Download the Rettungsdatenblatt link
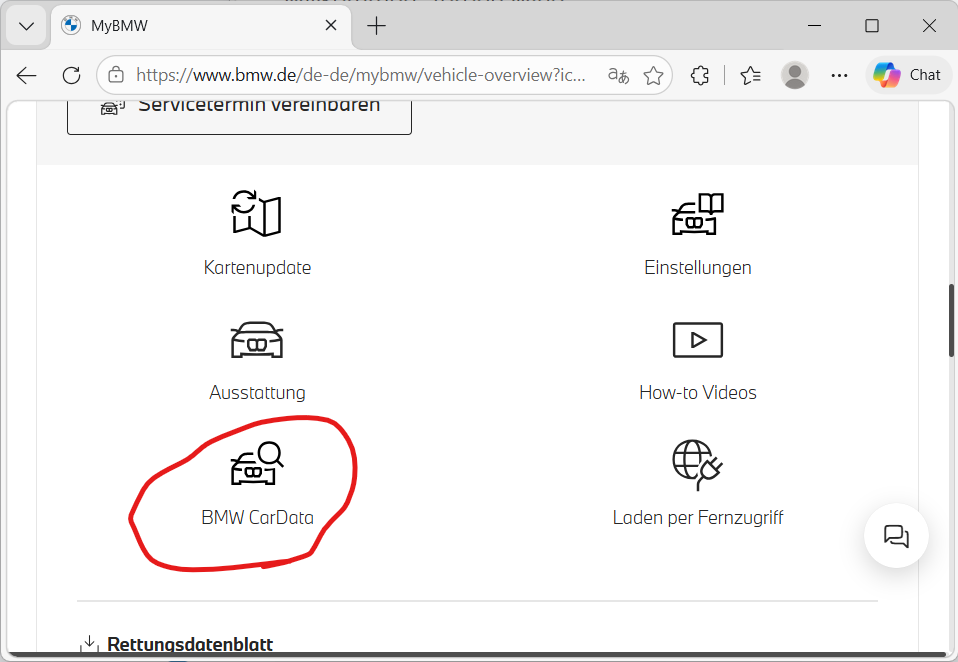Image resolution: width=958 pixels, height=662 pixels. click(x=189, y=645)
